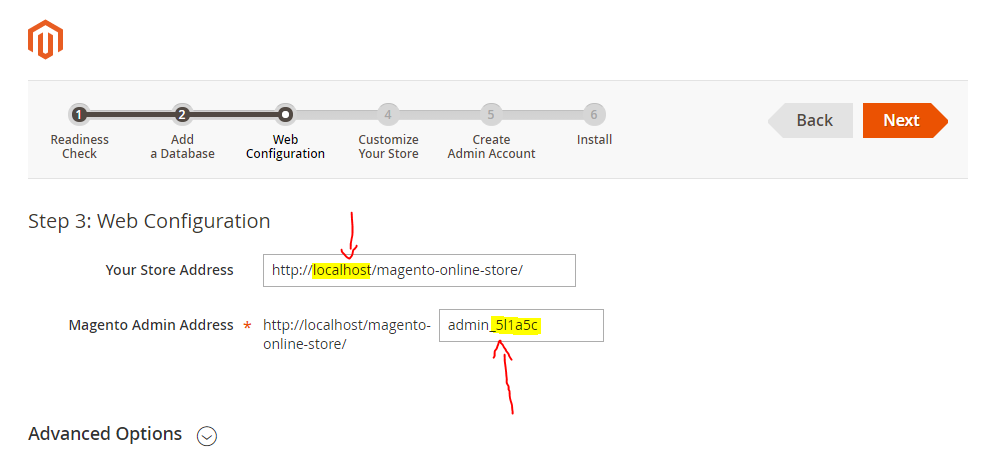Expand Advanced Options with the chevron icon
This screenshot has height=459, width=985.
point(207,435)
